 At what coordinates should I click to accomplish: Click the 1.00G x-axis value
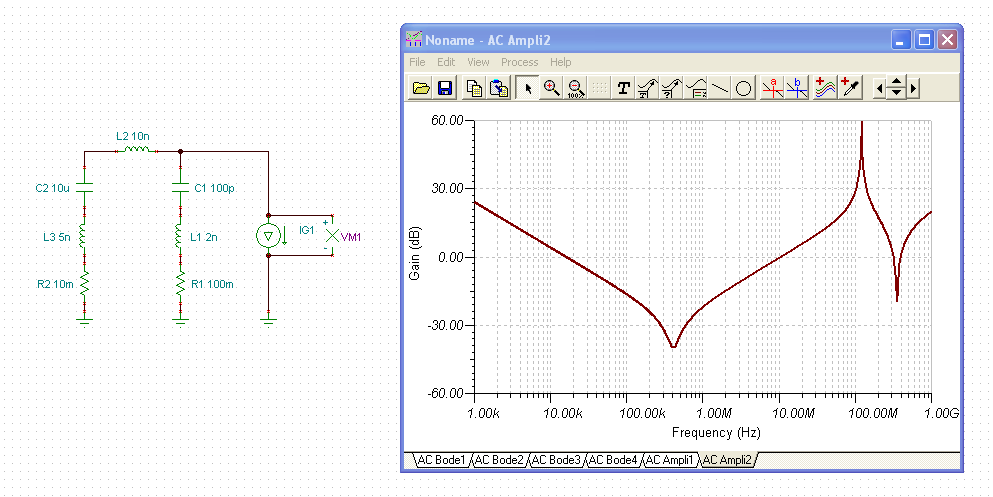[941, 413]
